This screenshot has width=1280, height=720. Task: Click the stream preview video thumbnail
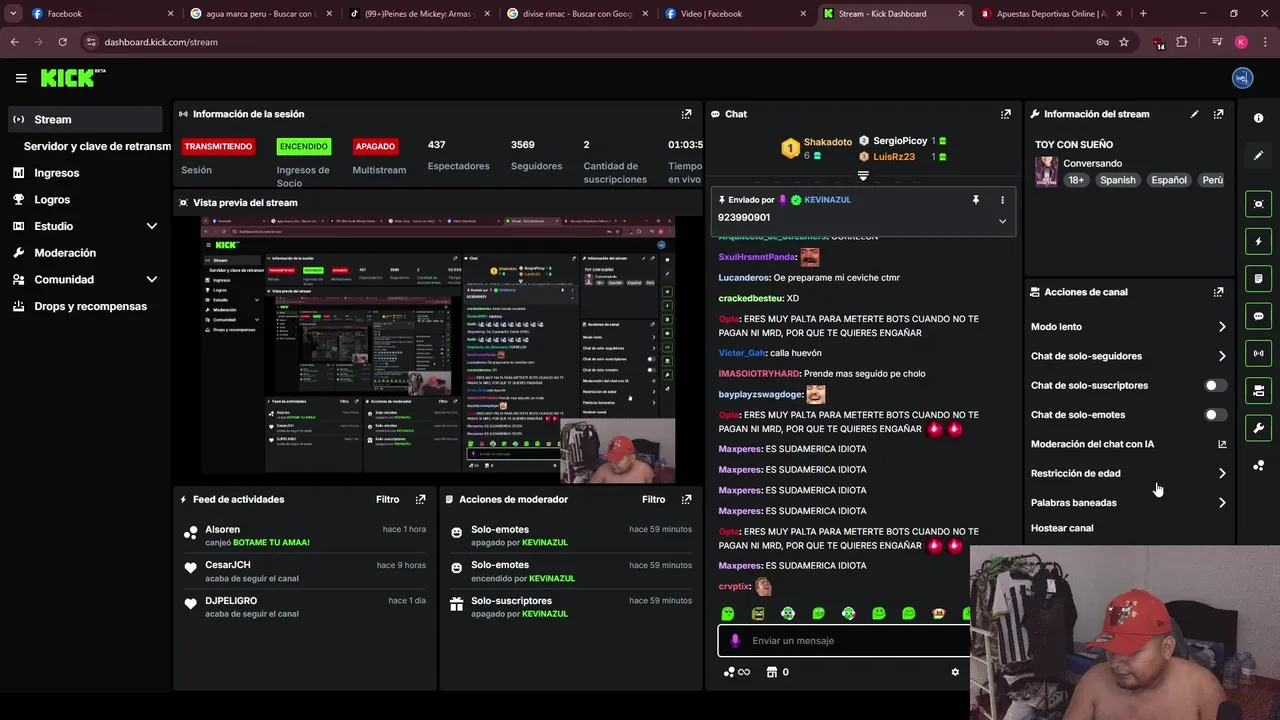coord(437,350)
